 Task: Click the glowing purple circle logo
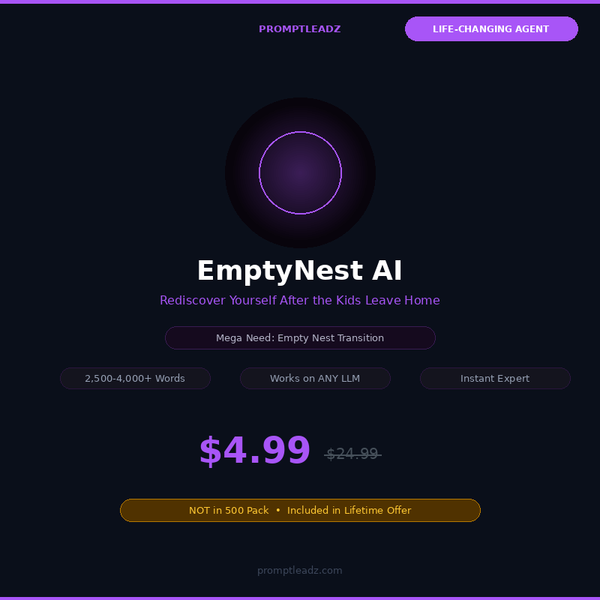point(300,173)
